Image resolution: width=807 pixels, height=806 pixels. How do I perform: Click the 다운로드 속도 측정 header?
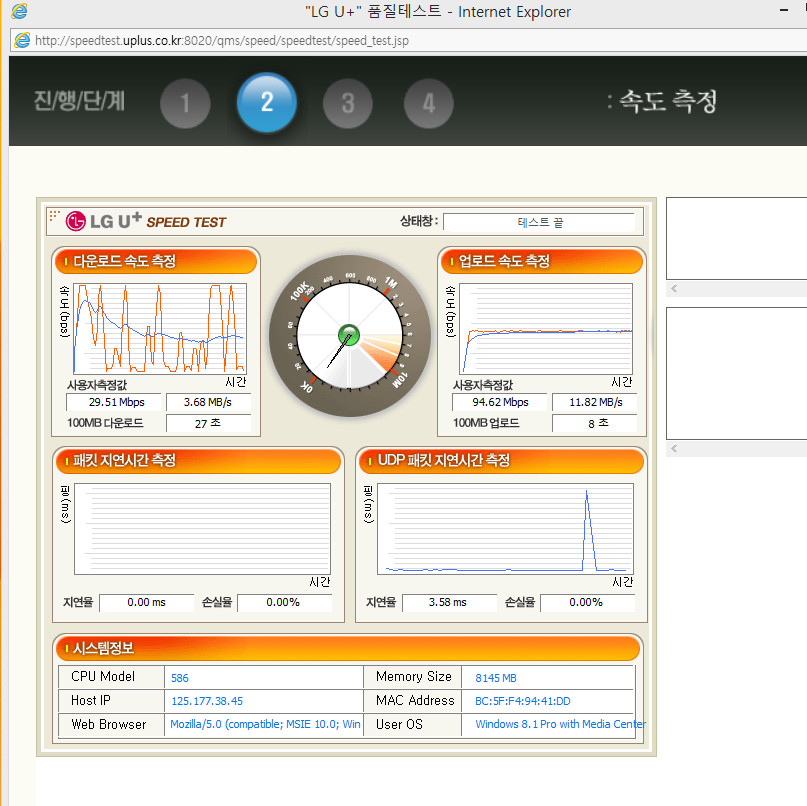(156, 261)
